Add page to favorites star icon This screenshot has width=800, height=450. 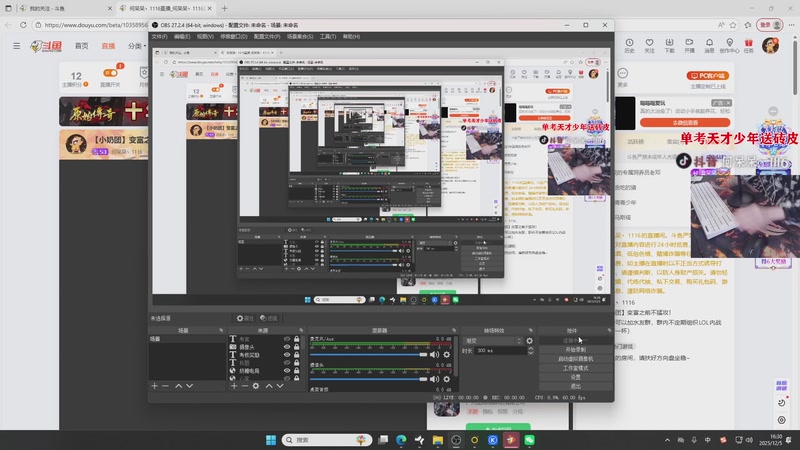(733, 24)
